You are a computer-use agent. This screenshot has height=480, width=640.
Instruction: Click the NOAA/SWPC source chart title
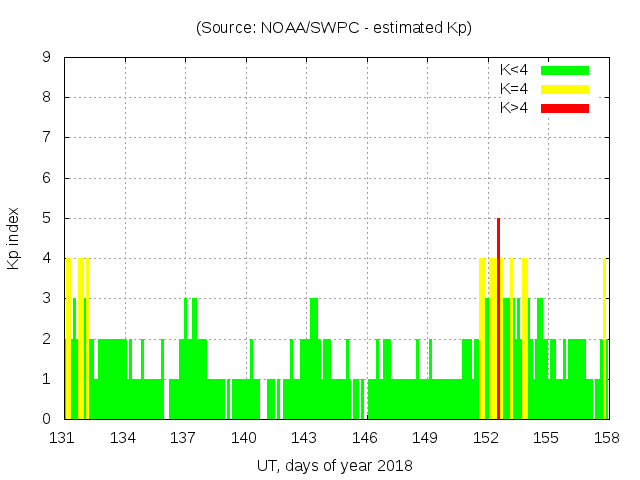334,28
